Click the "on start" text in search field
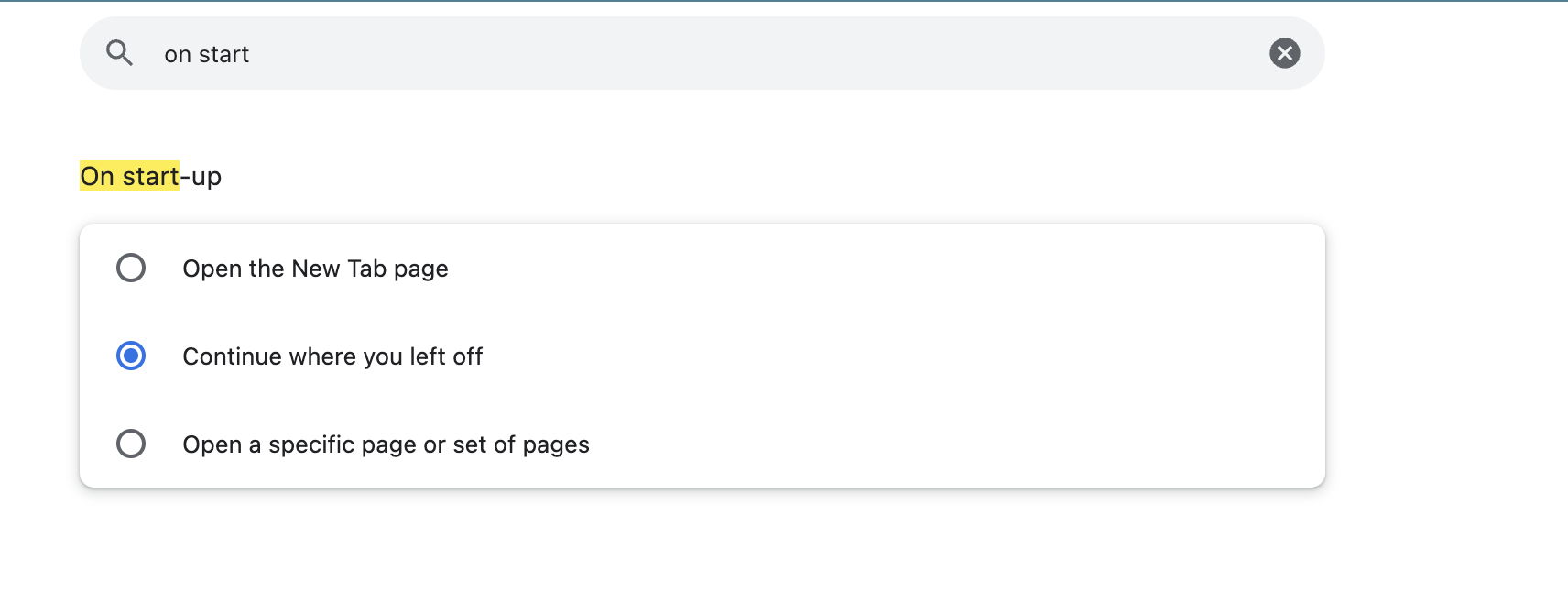Screen dimensions: 1568x614 click(x=206, y=55)
